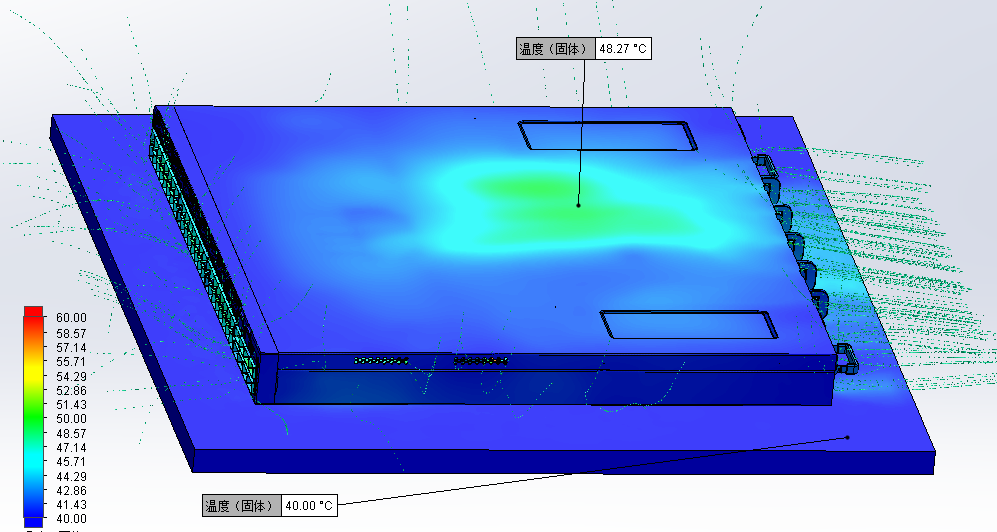Click legend value 47.14

click(x=71, y=447)
